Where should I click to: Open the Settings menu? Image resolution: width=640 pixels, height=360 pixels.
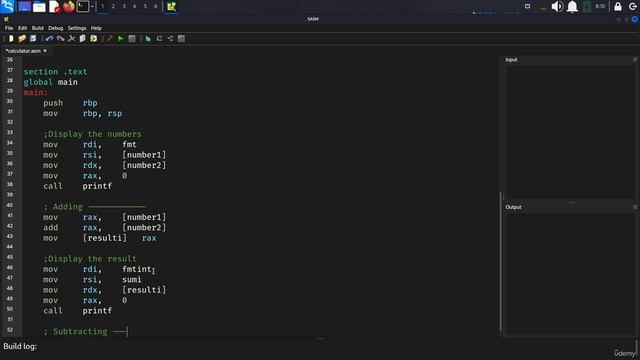(77, 28)
